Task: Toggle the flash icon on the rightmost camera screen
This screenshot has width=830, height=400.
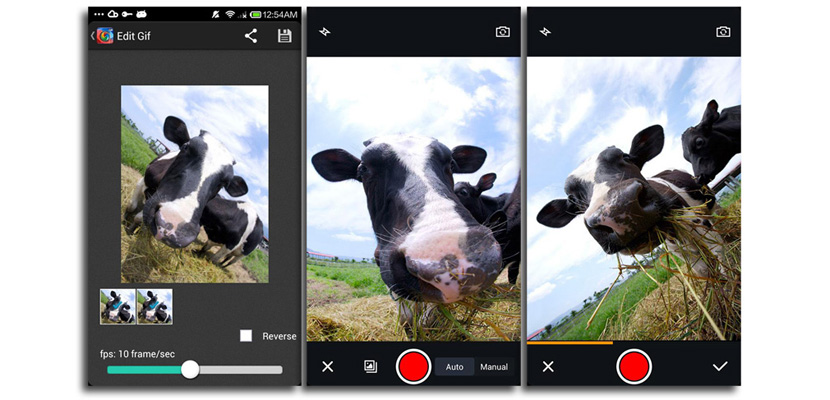Action: [545, 32]
